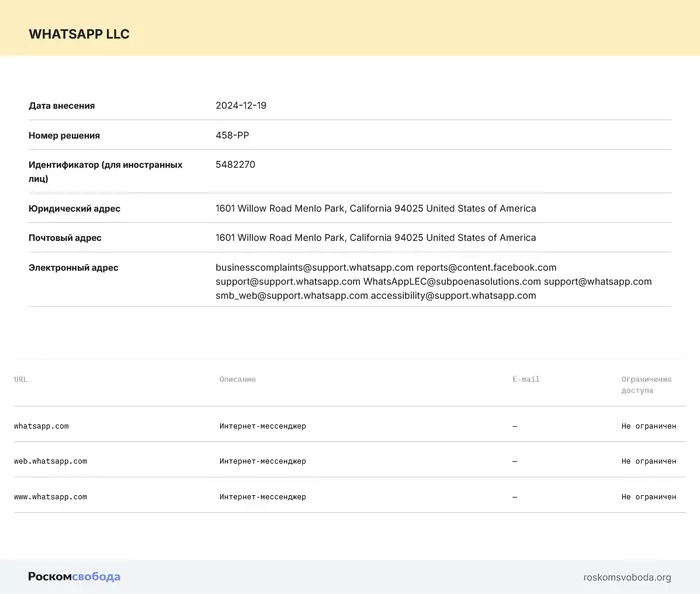Click the smb_web@support.whatsapp.com email
Viewport: 700px width, 594px height.
click(x=291, y=296)
